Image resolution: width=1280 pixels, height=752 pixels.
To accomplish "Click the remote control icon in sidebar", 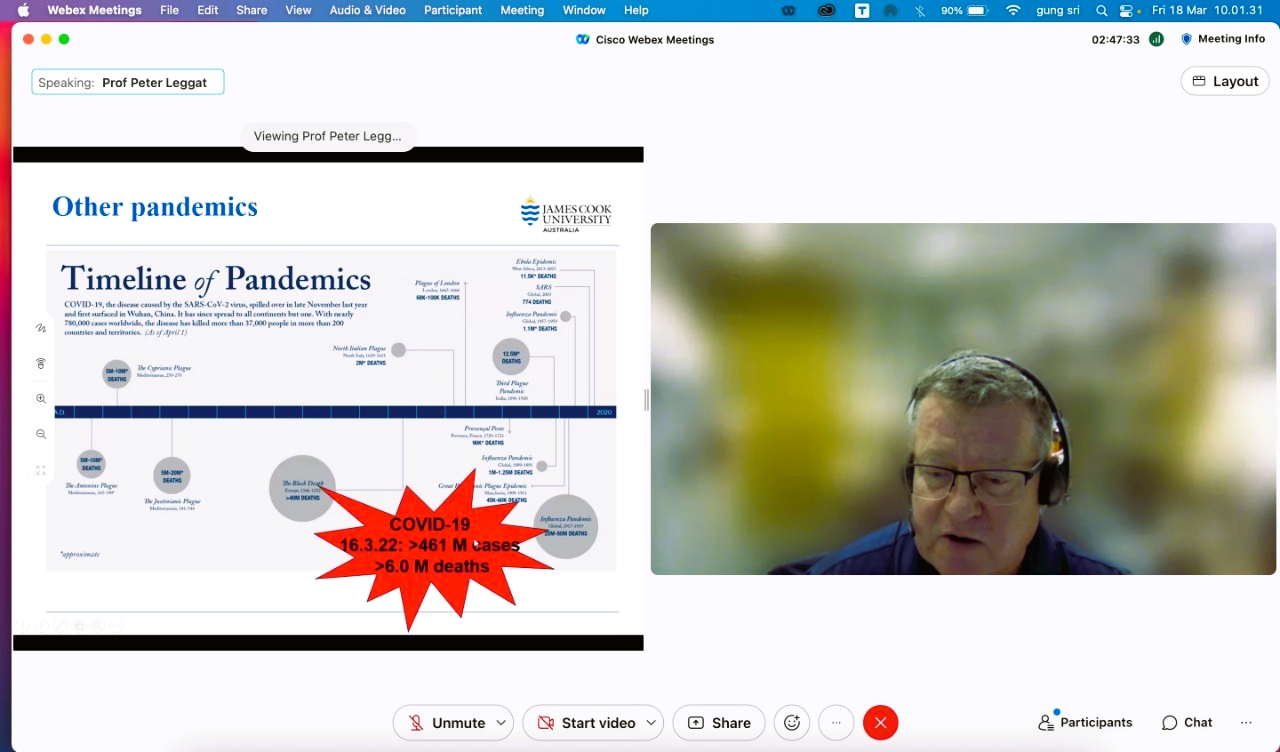I will (41, 363).
